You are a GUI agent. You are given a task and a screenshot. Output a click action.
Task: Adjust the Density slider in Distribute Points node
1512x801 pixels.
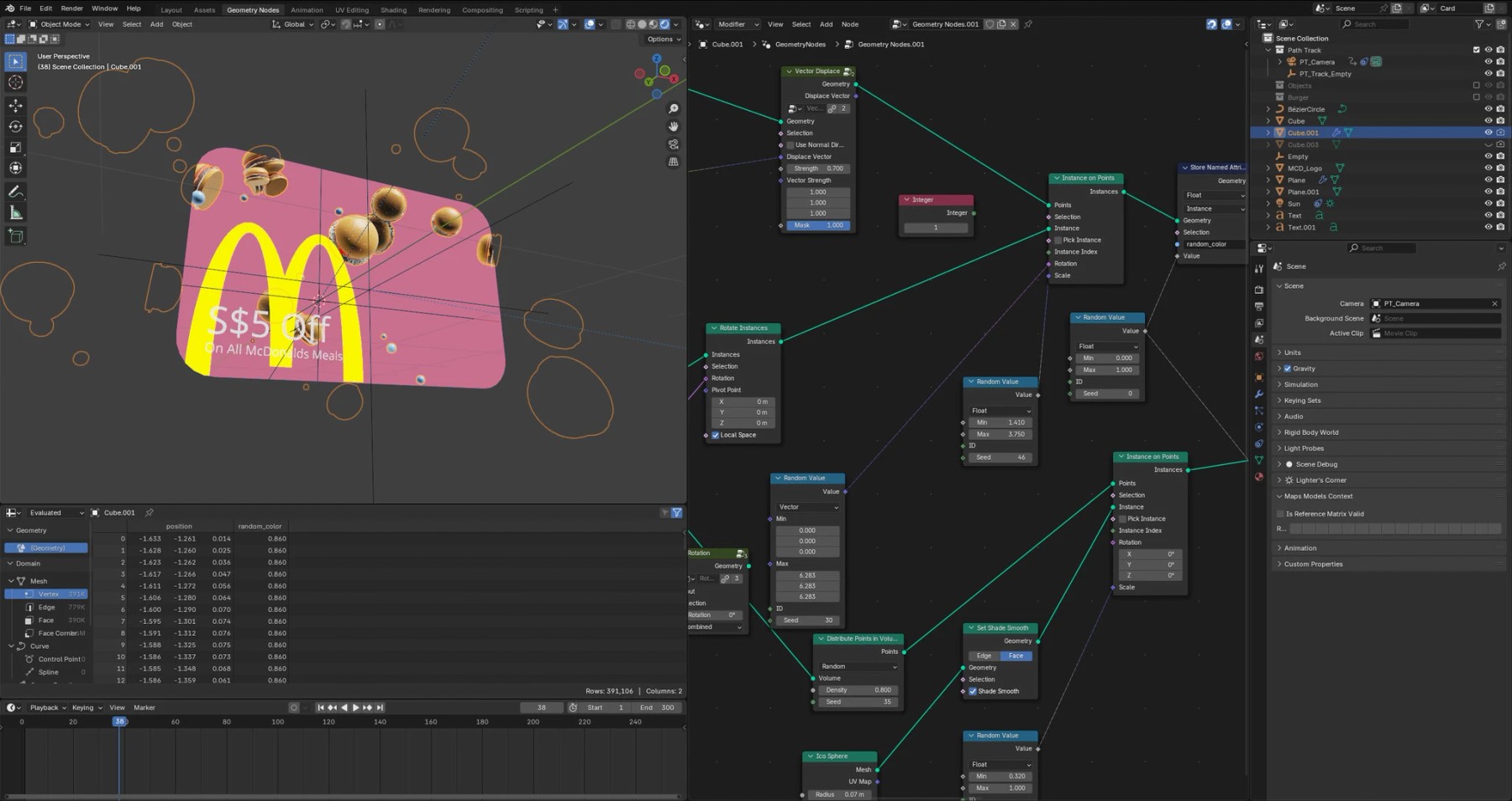[858, 690]
